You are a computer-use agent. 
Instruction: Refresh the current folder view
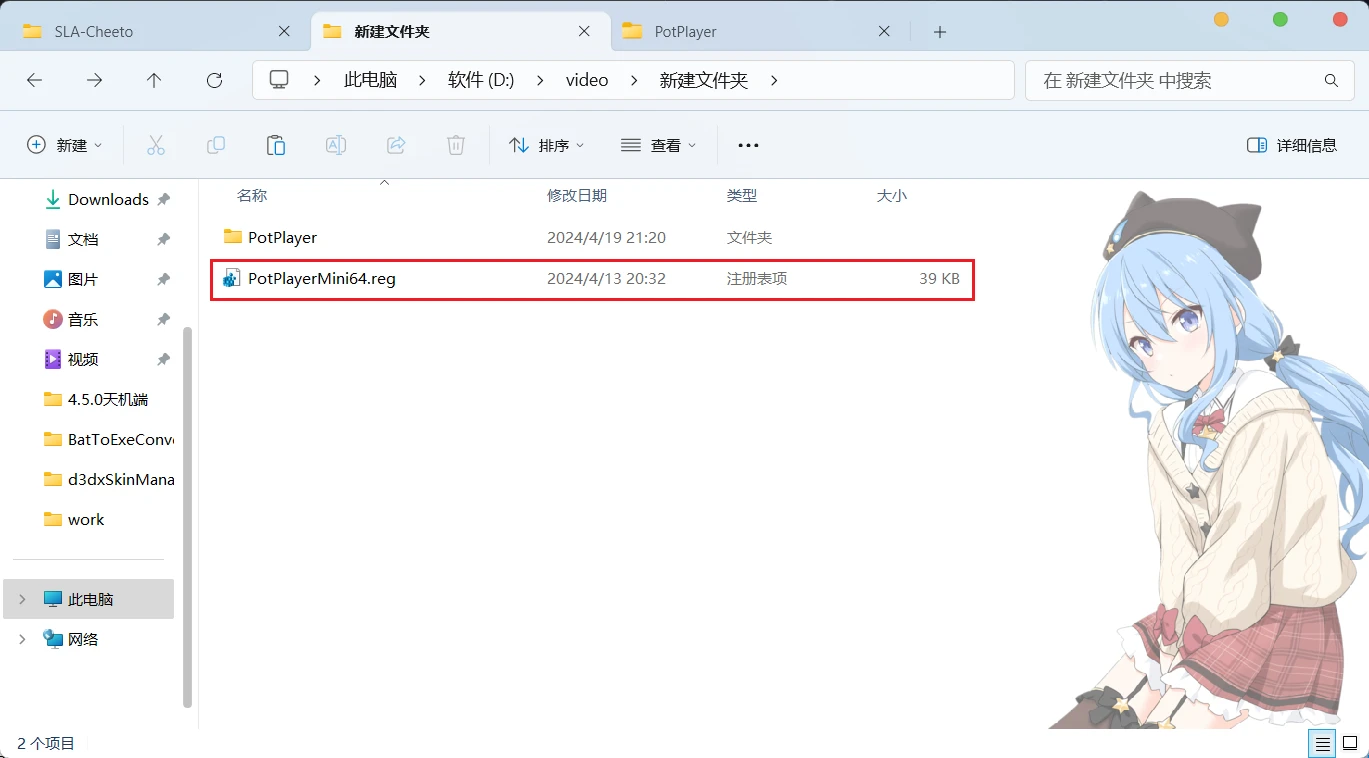[x=214, y=80]
